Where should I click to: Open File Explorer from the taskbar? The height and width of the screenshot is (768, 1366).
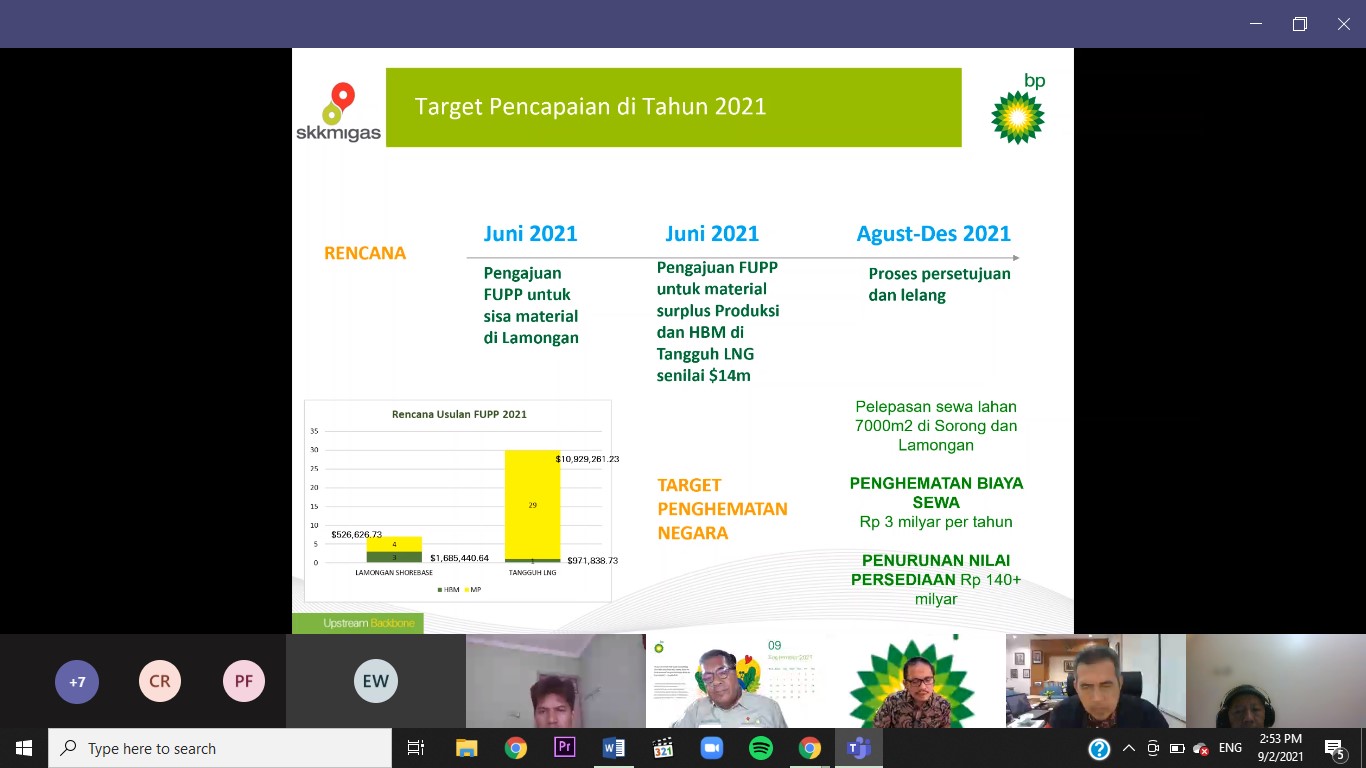click(x=467, y=748)
